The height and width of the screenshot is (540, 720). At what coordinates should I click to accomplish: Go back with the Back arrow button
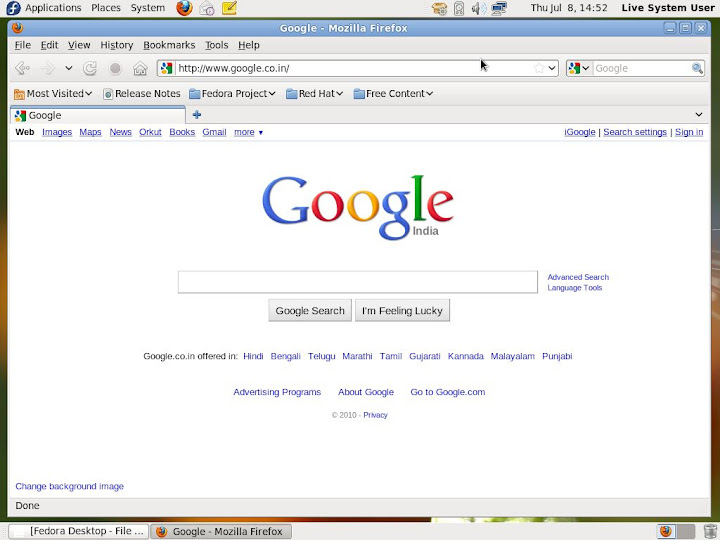click(22, 68)
